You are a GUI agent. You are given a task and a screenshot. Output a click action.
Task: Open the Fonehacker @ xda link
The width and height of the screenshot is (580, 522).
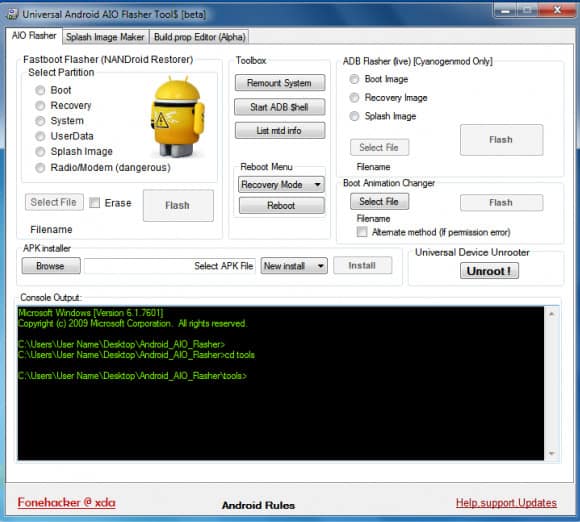click(67, 502)
